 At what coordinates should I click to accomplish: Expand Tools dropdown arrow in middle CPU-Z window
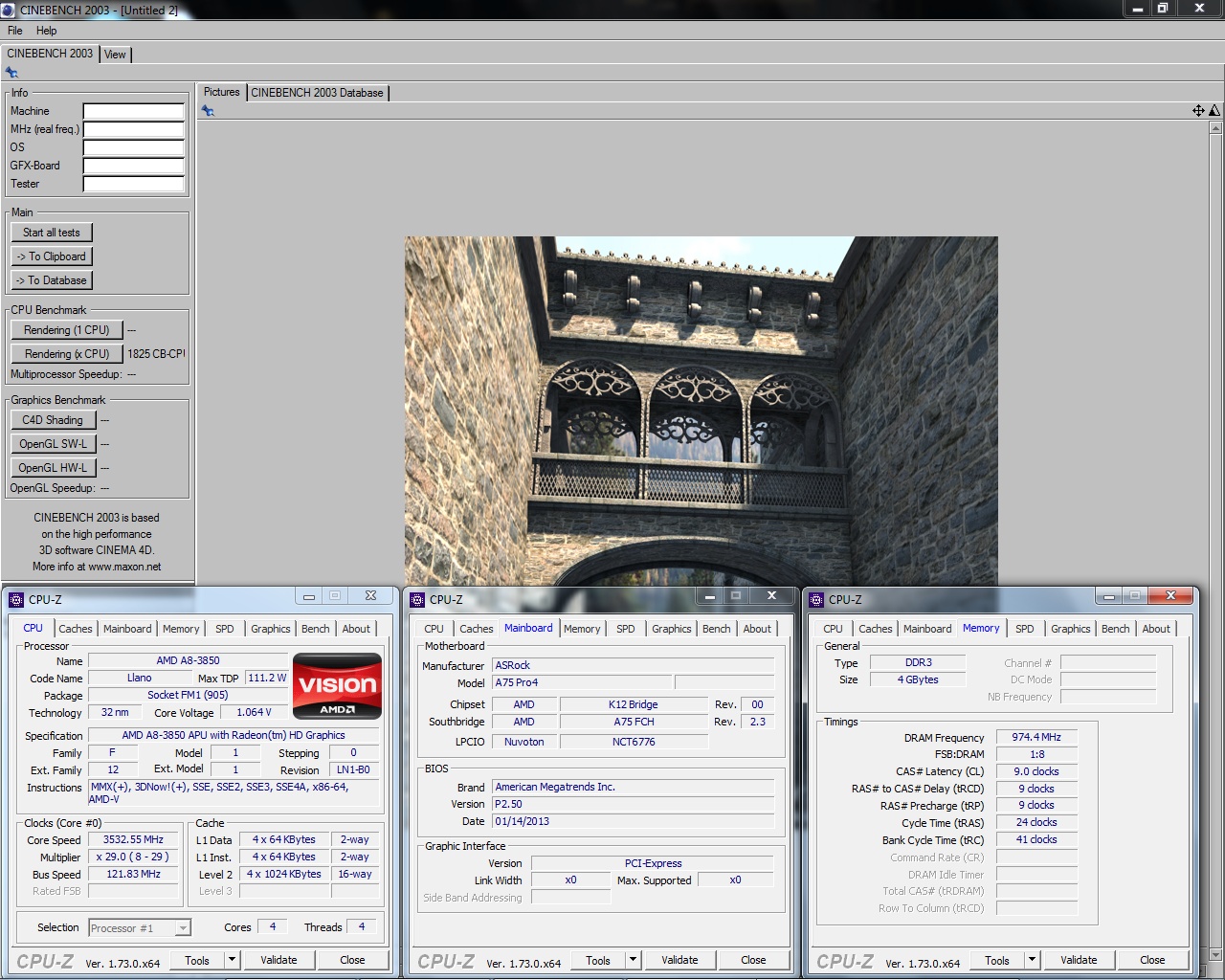click(x=633, y=959)
